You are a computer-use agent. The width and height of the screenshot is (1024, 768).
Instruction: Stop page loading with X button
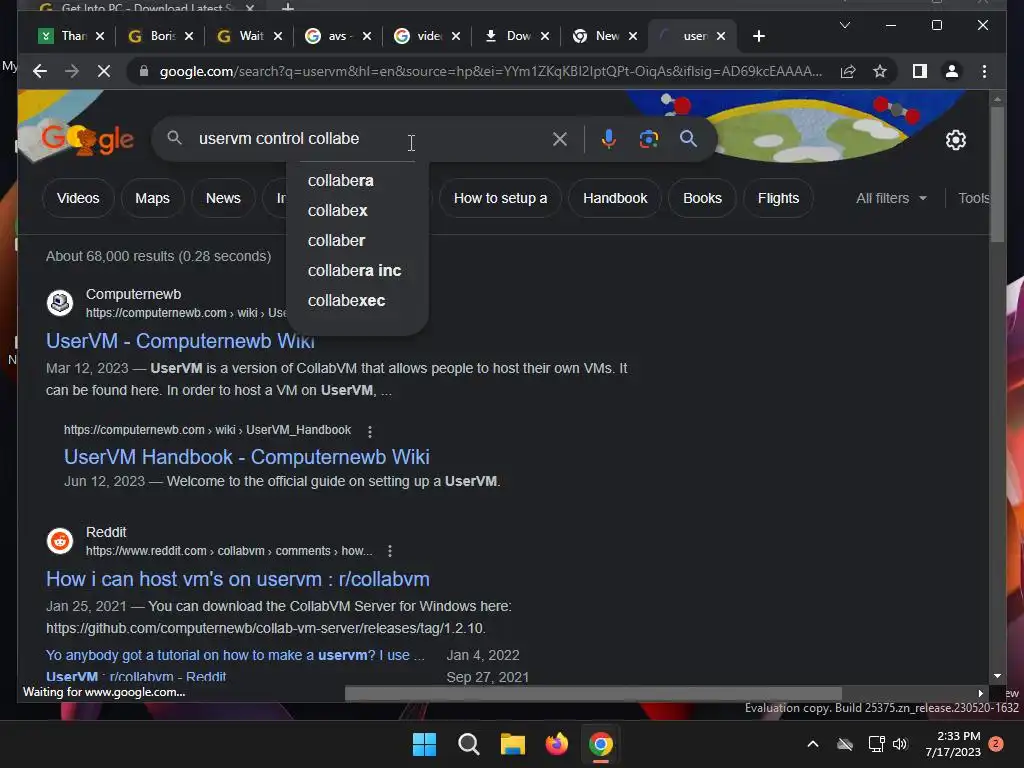(x=104, y=71)
